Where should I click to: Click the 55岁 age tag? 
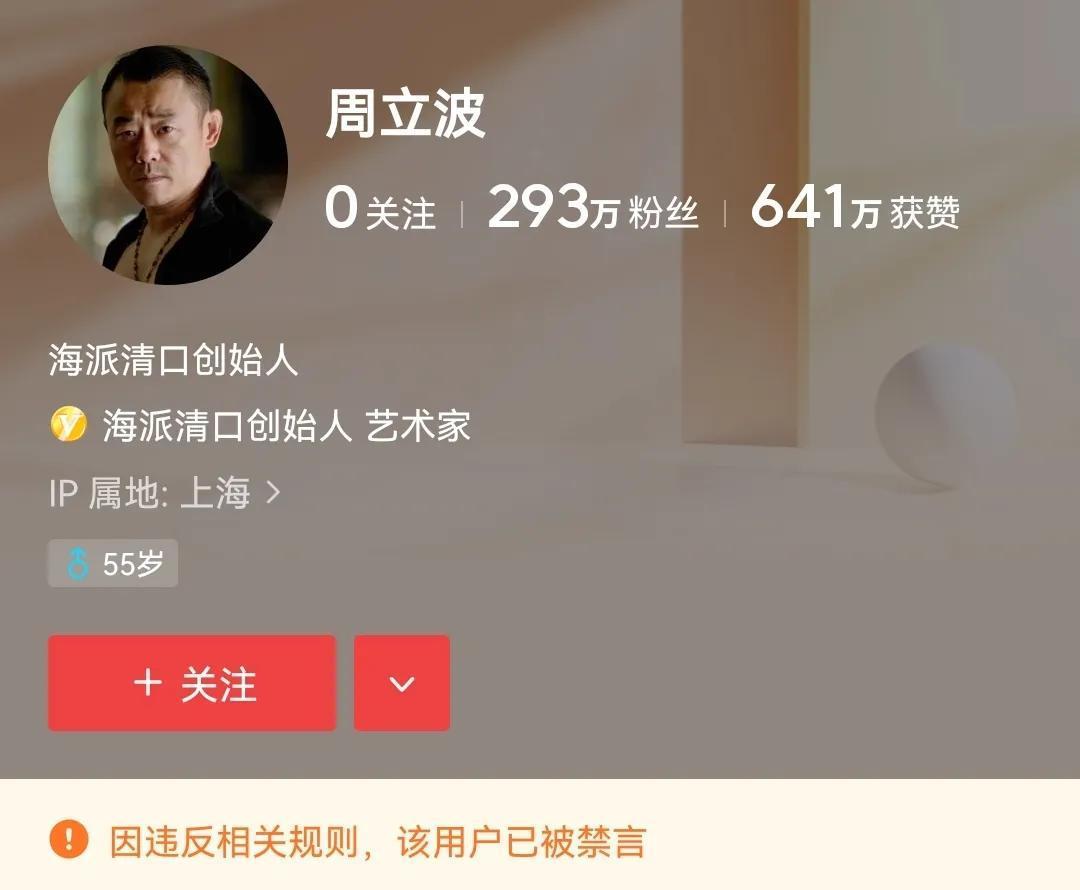113,563
